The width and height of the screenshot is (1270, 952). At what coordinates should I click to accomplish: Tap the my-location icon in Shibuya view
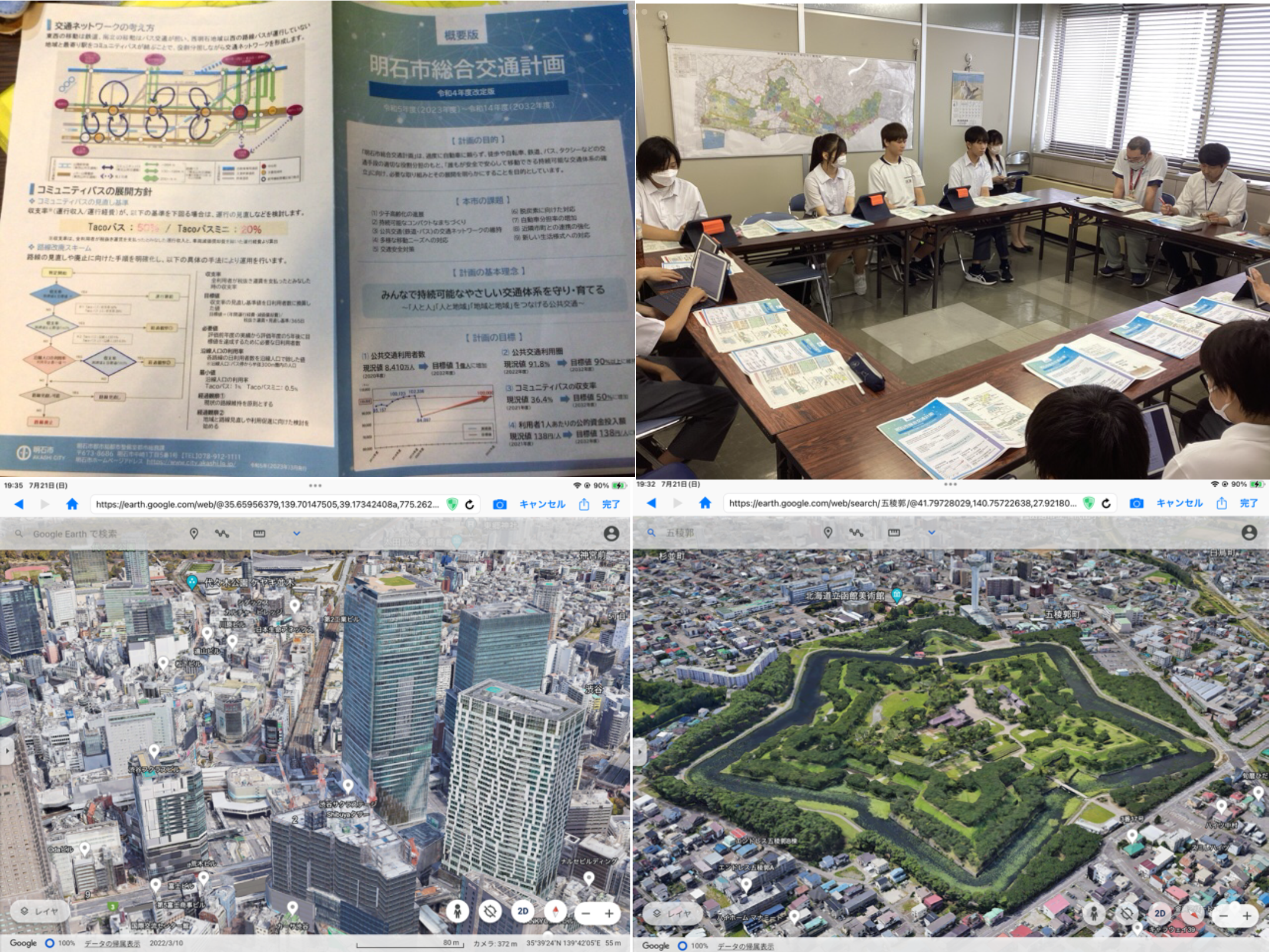tap(490, 911)
